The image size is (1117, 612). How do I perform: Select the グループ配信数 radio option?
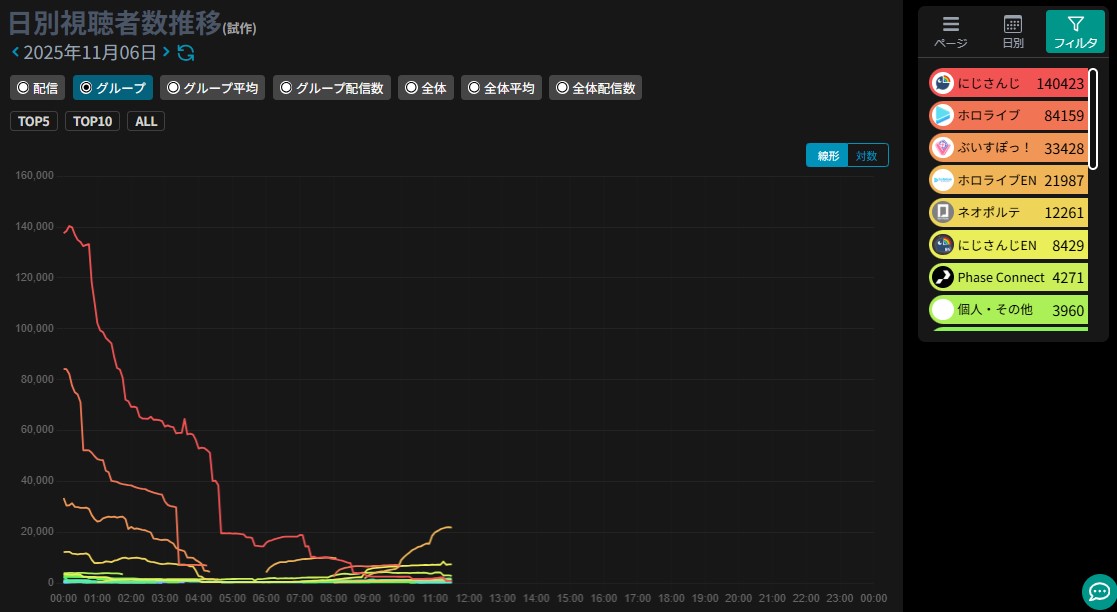[x=331, y=88]
